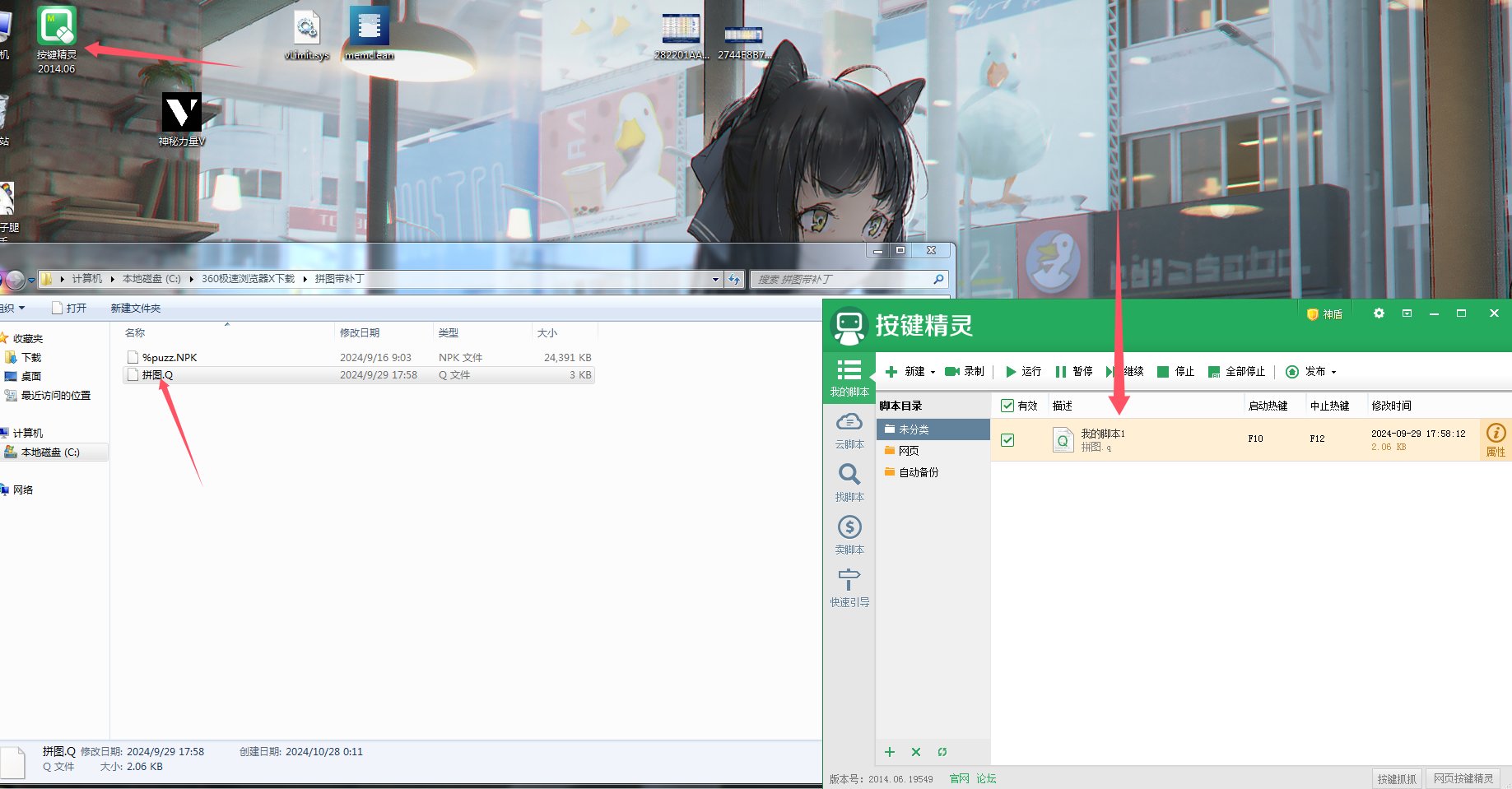
Task: Open 神盾 shield feature
Action: 1324,314
